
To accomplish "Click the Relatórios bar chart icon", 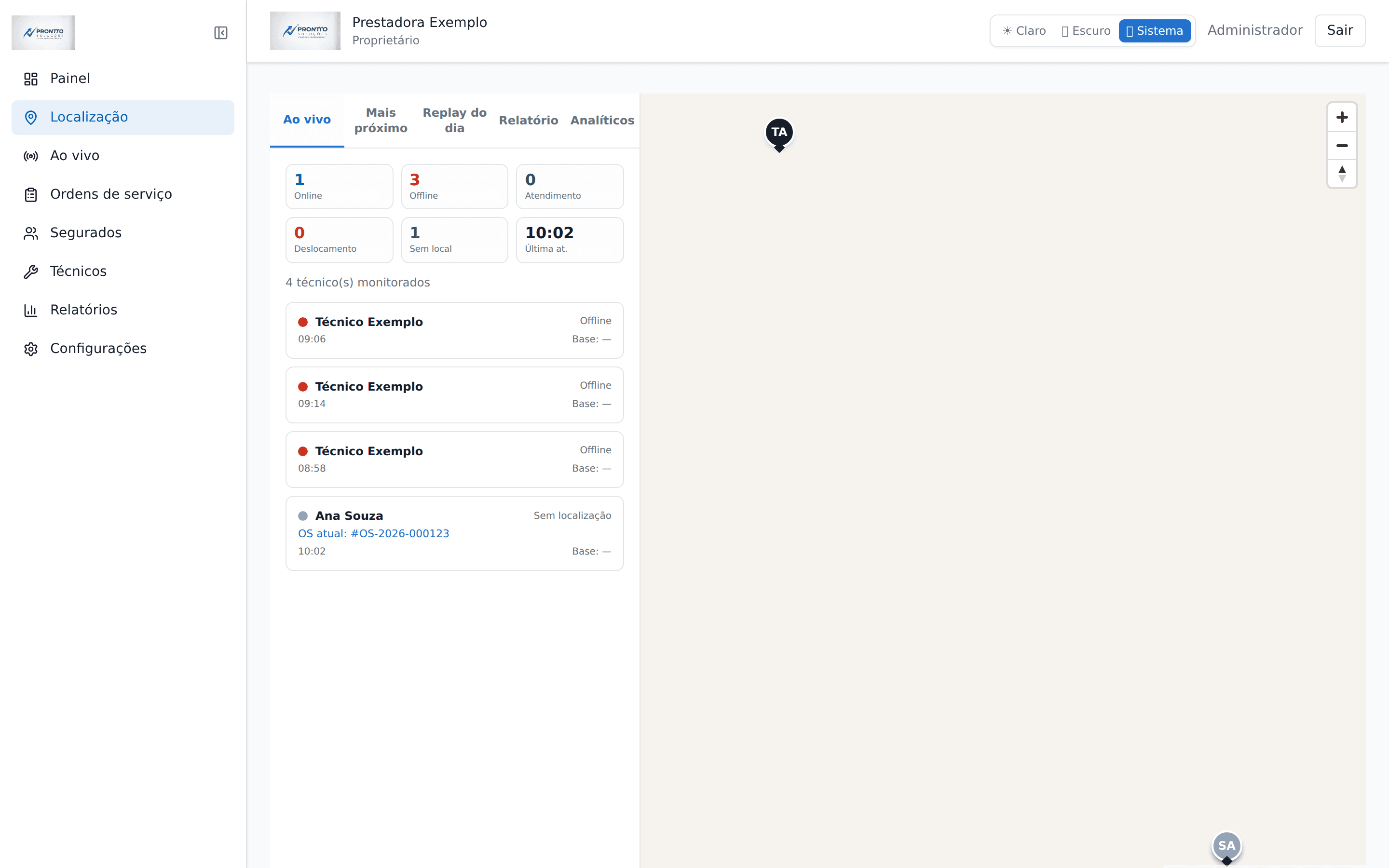I will coord(31,311).
